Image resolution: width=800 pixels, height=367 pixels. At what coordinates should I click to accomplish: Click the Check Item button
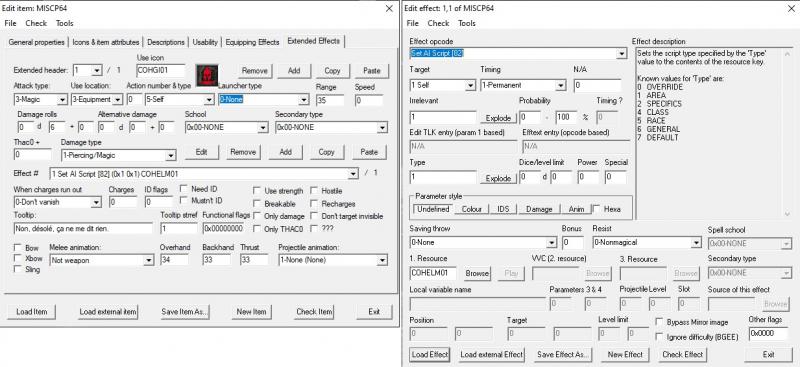[x=314, y=312]
